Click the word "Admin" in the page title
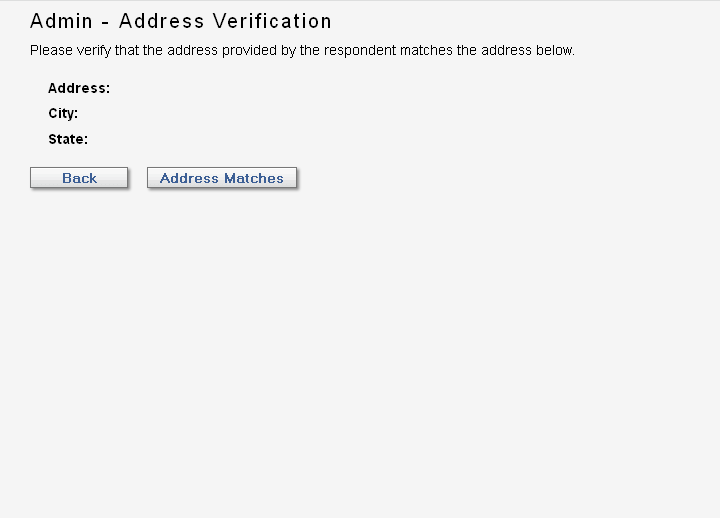Viewport: 720px width, 518px height. point(61,21)
